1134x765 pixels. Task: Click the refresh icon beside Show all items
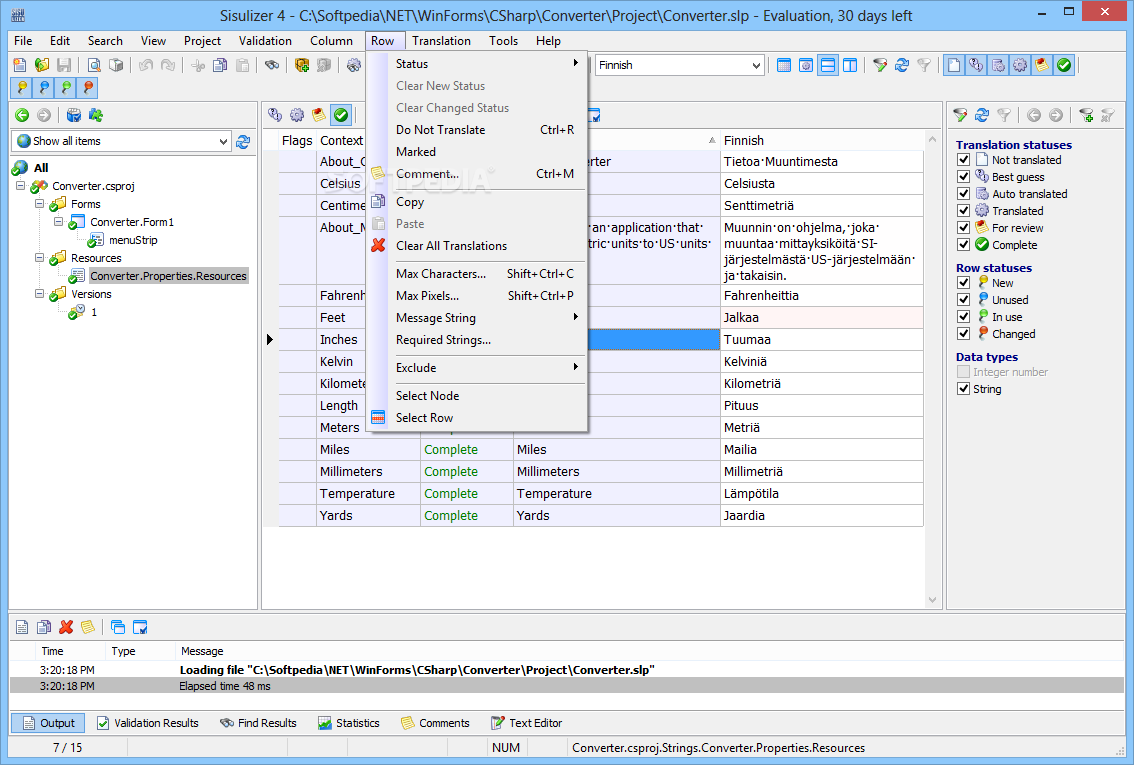(244, 141)
